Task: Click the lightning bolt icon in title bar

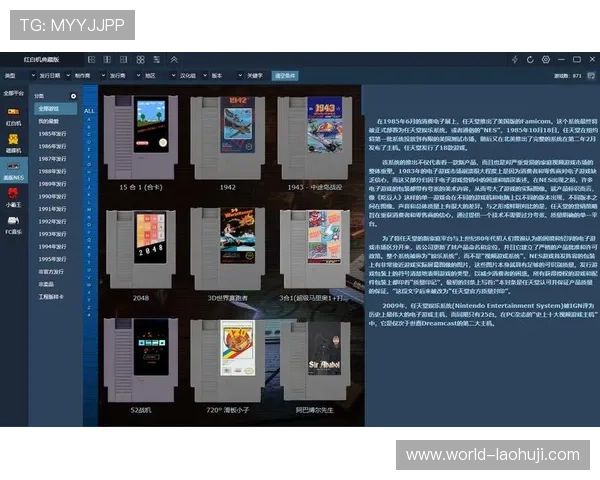Action: [515, 59]
